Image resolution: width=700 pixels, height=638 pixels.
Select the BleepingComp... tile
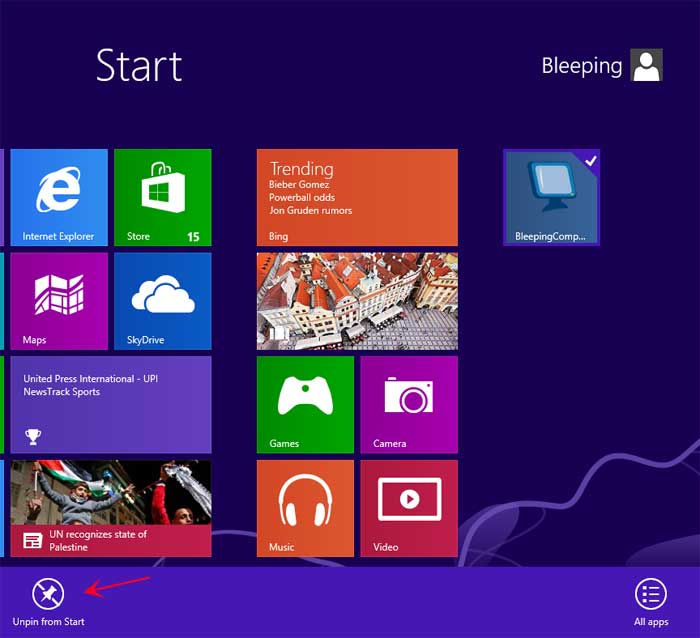551,197
